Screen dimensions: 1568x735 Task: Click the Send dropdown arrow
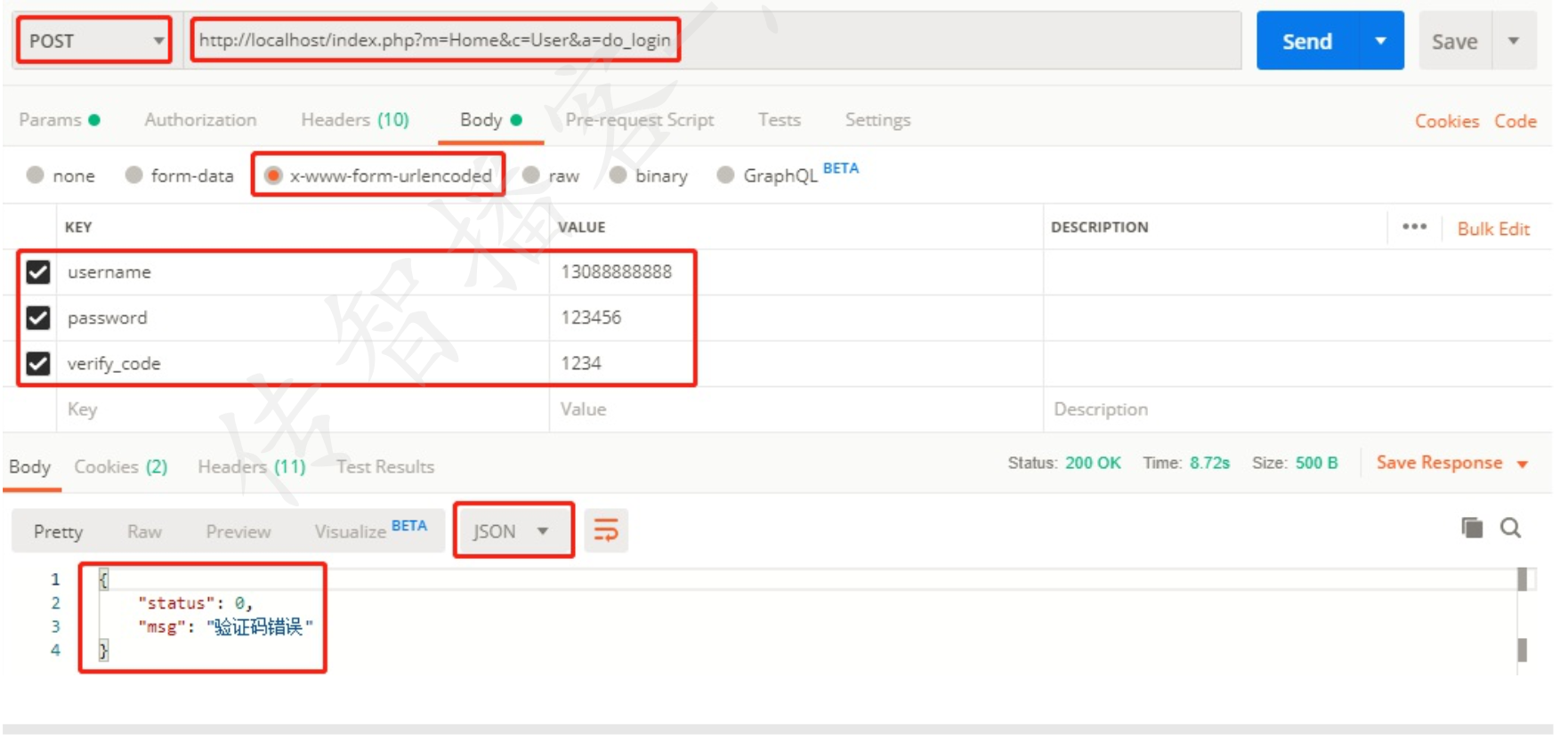(1380, 41)
